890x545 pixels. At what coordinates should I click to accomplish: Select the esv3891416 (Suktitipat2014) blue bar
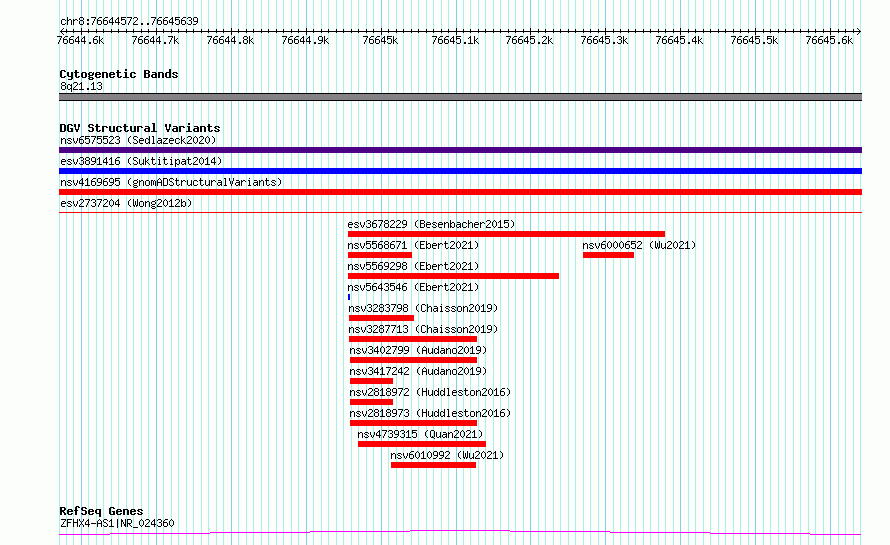click(x=460, y=171)
